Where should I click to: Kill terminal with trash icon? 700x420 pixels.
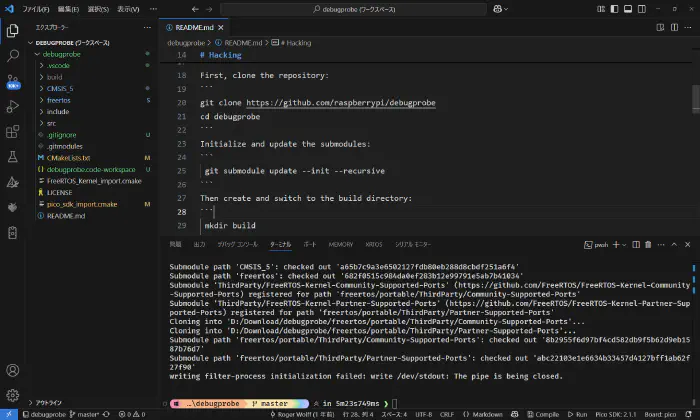click(x=648, y=245)
